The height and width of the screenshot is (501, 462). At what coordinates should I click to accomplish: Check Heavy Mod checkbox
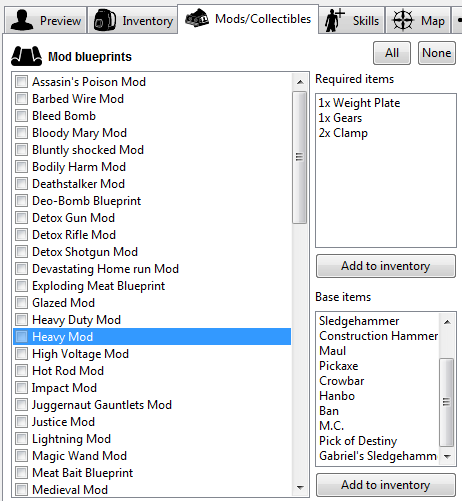click(x=21, y=336)
